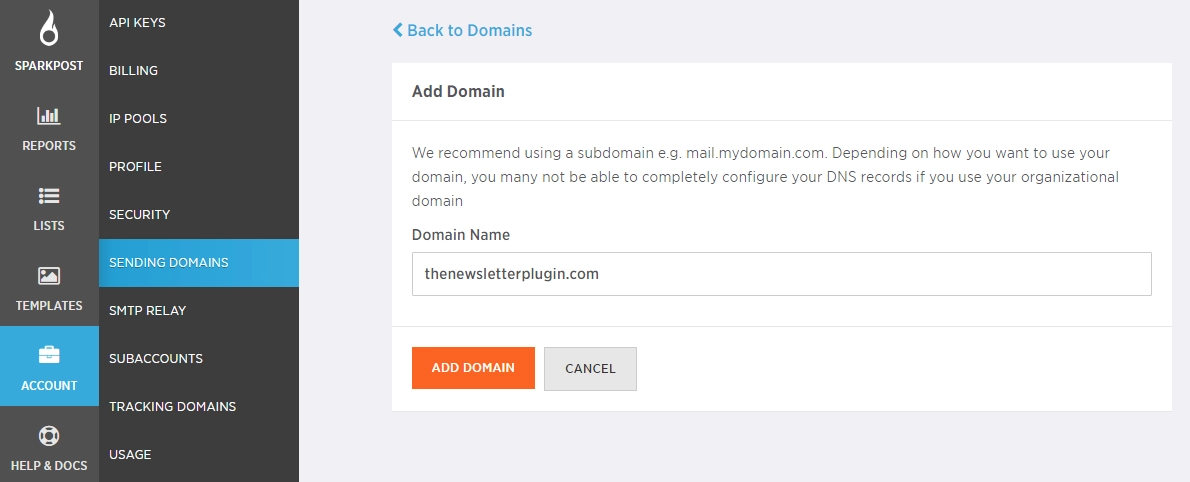
Task: Go to Subaccounts page
Action: coord(156,358)
